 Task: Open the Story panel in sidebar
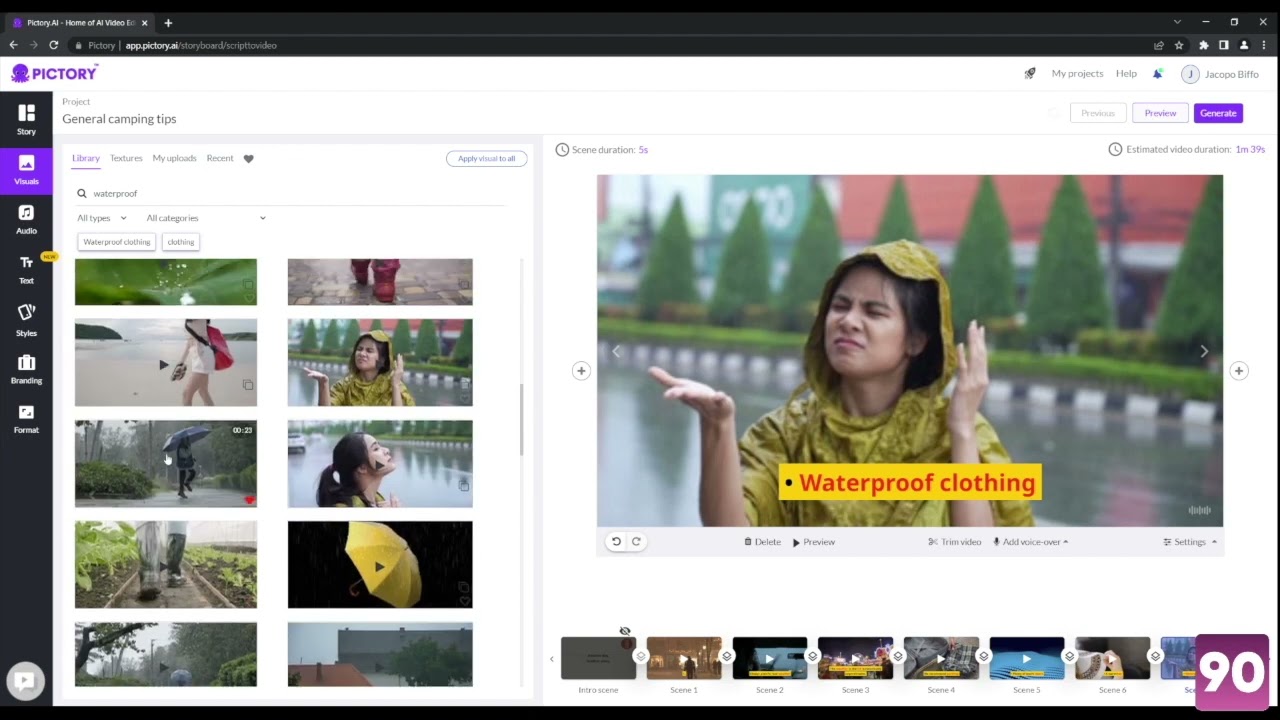26,119
